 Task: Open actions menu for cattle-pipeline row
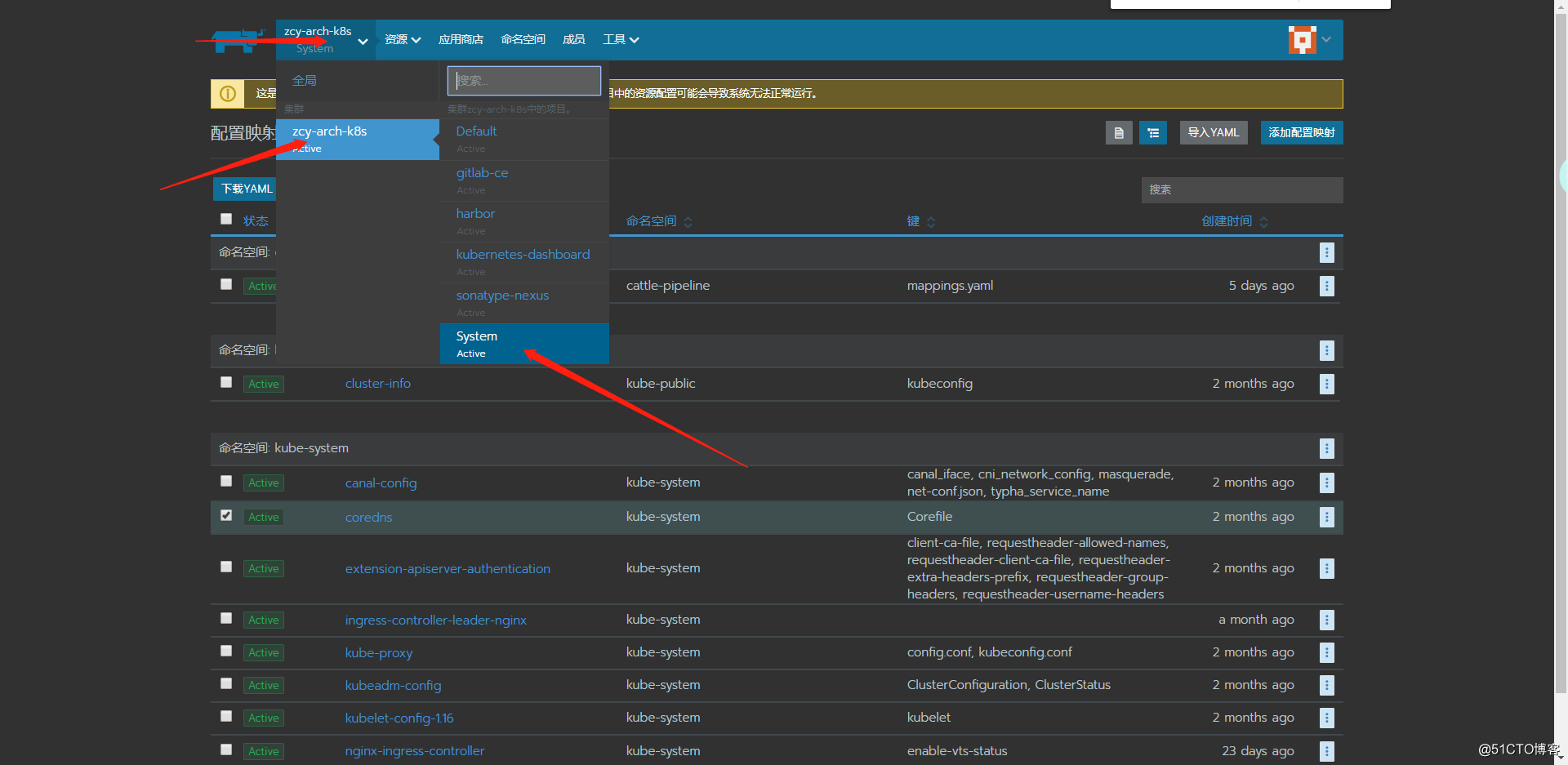1326,286
